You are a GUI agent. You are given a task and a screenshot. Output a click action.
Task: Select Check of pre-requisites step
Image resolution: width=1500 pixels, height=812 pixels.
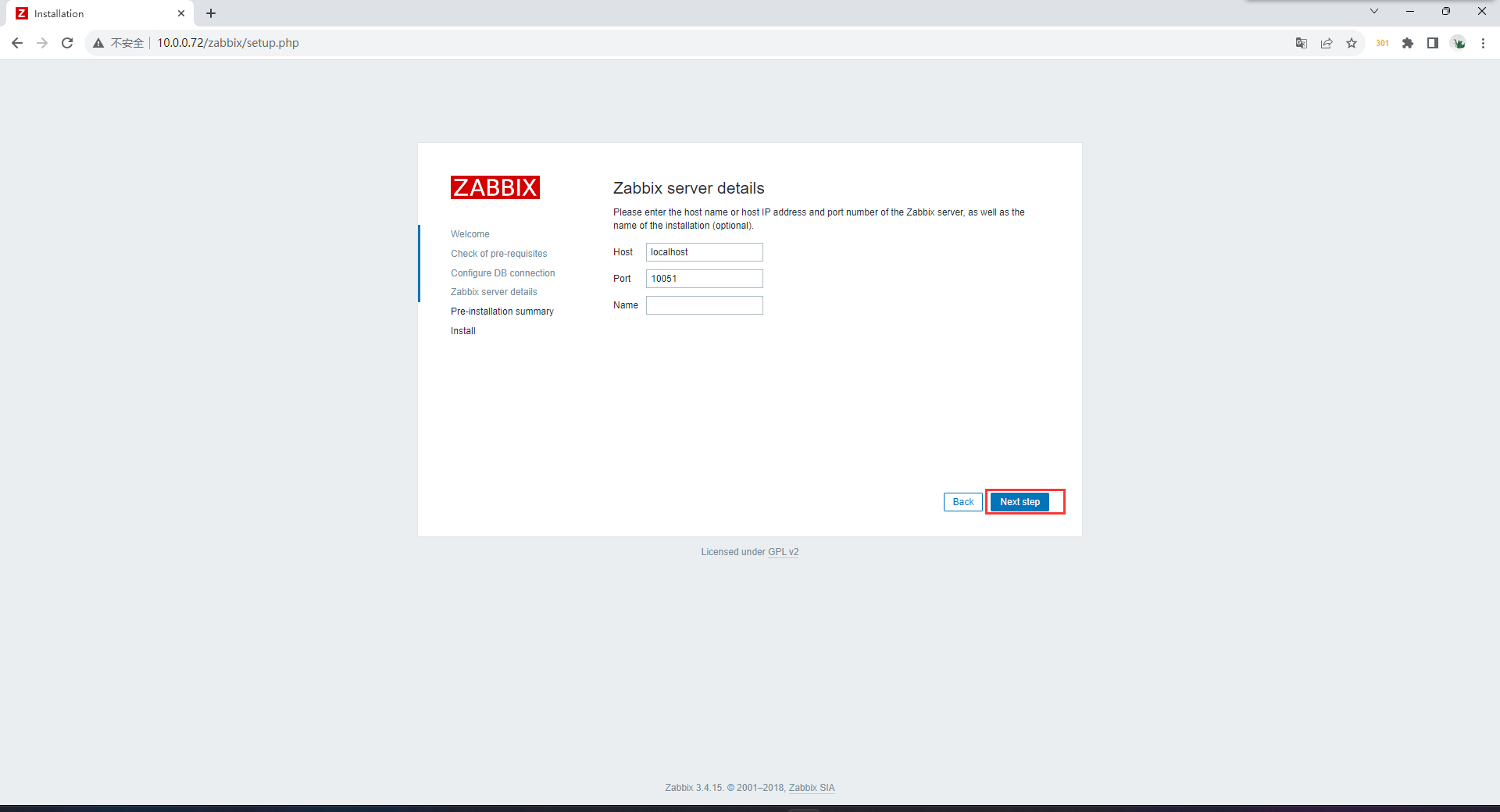(x=499, y=254)
